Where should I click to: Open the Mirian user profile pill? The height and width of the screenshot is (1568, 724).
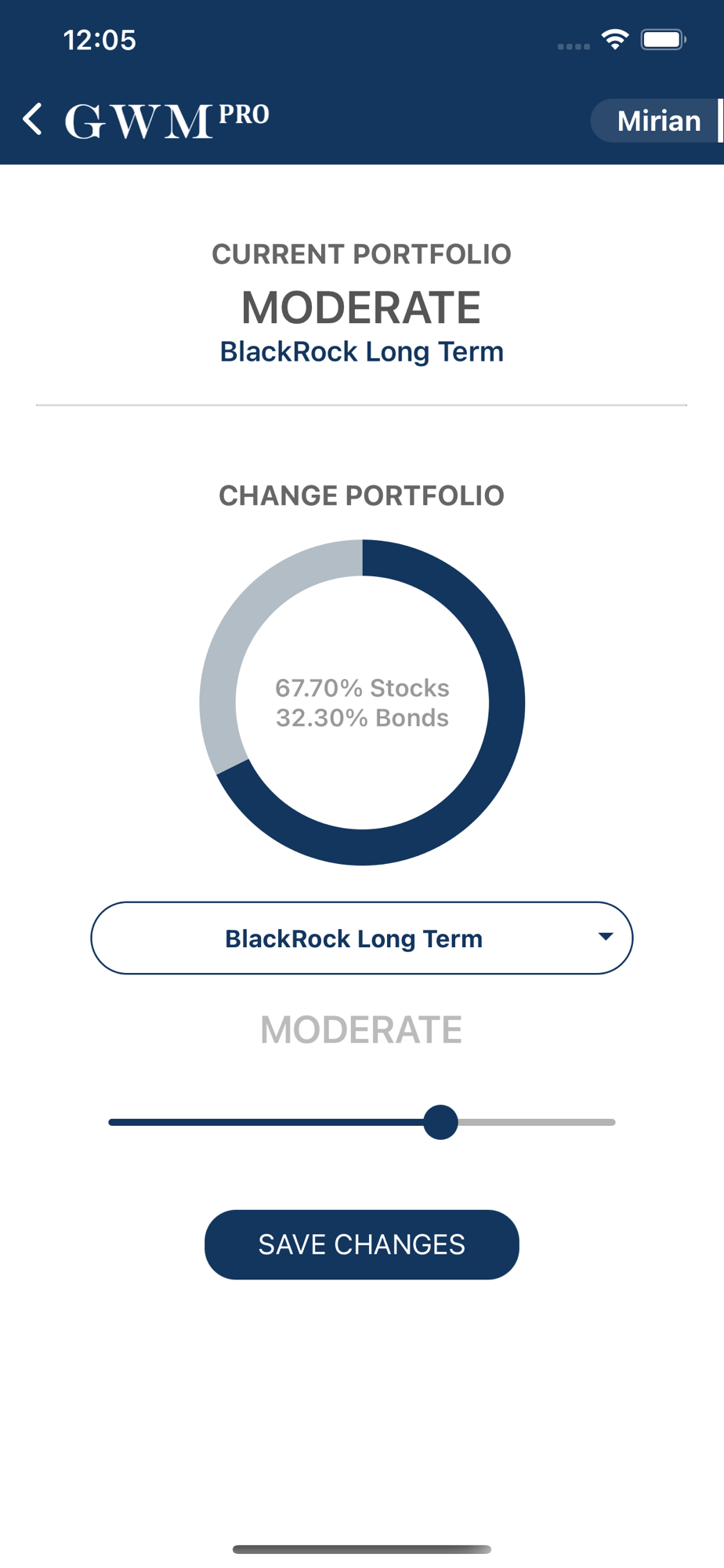tap(657, 121)
